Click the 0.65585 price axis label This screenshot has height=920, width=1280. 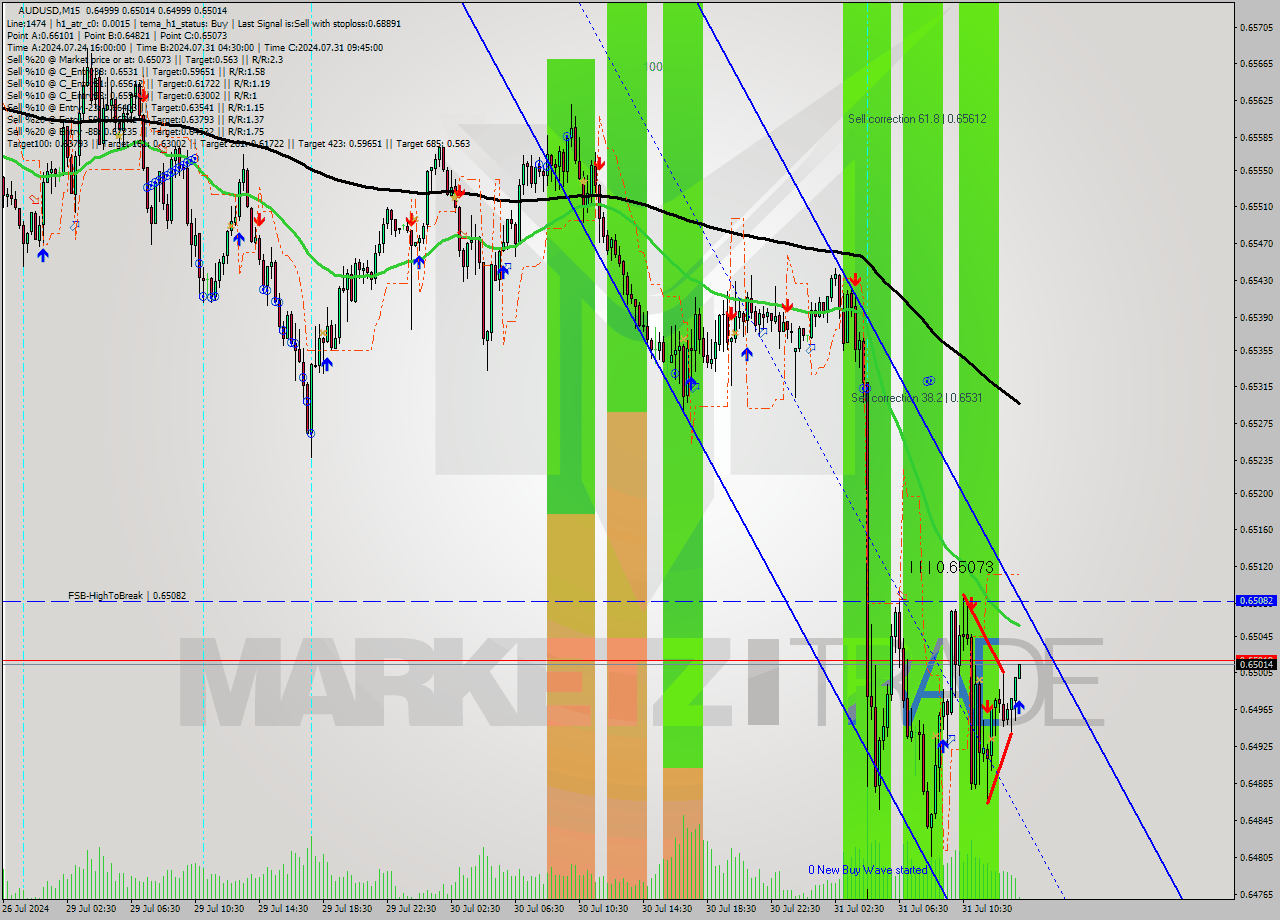[1257, 138]
